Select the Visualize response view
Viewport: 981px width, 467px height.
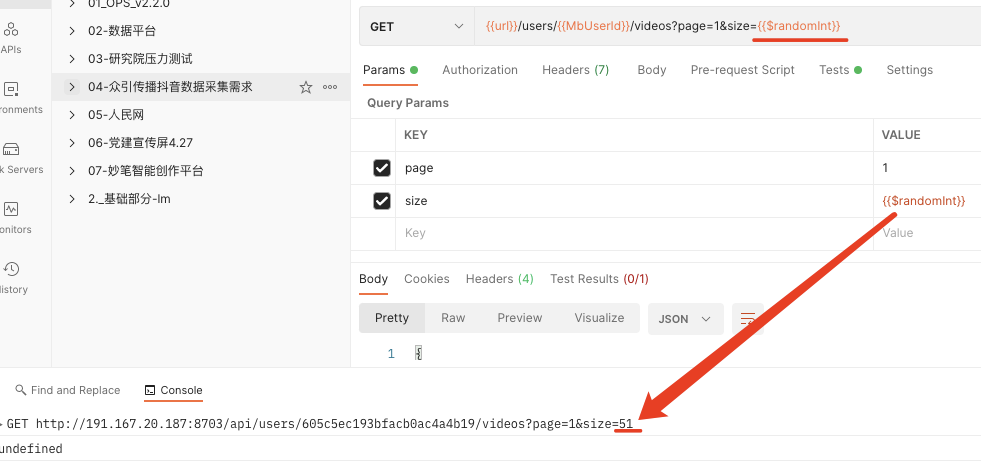tap(599, 318)
